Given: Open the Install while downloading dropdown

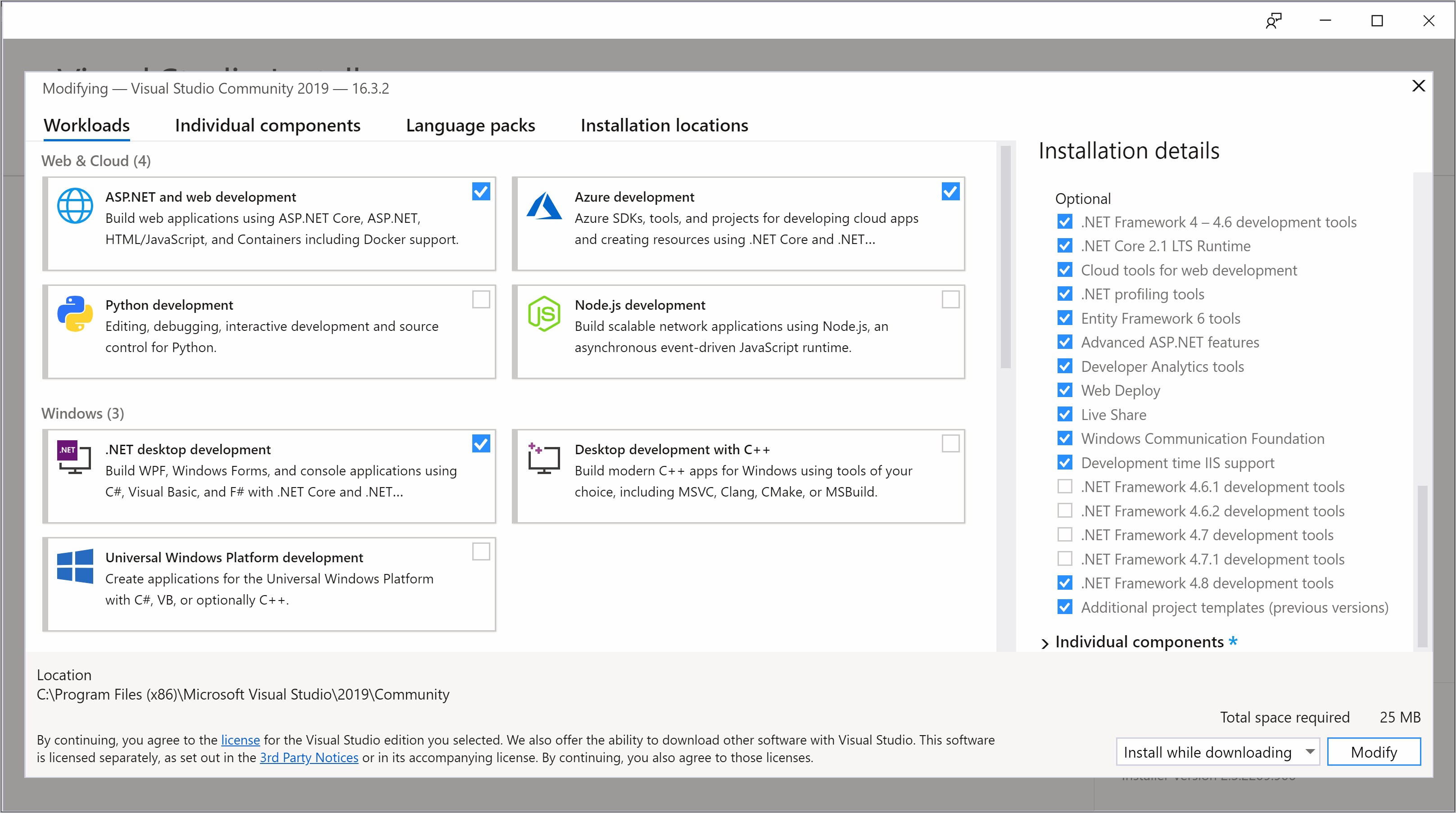Looking at the screenshot, I should 1310,752.
